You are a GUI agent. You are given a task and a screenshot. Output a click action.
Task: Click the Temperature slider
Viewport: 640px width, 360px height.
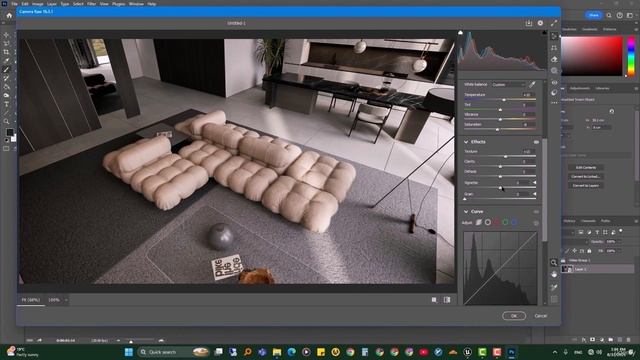coord(500,100)
